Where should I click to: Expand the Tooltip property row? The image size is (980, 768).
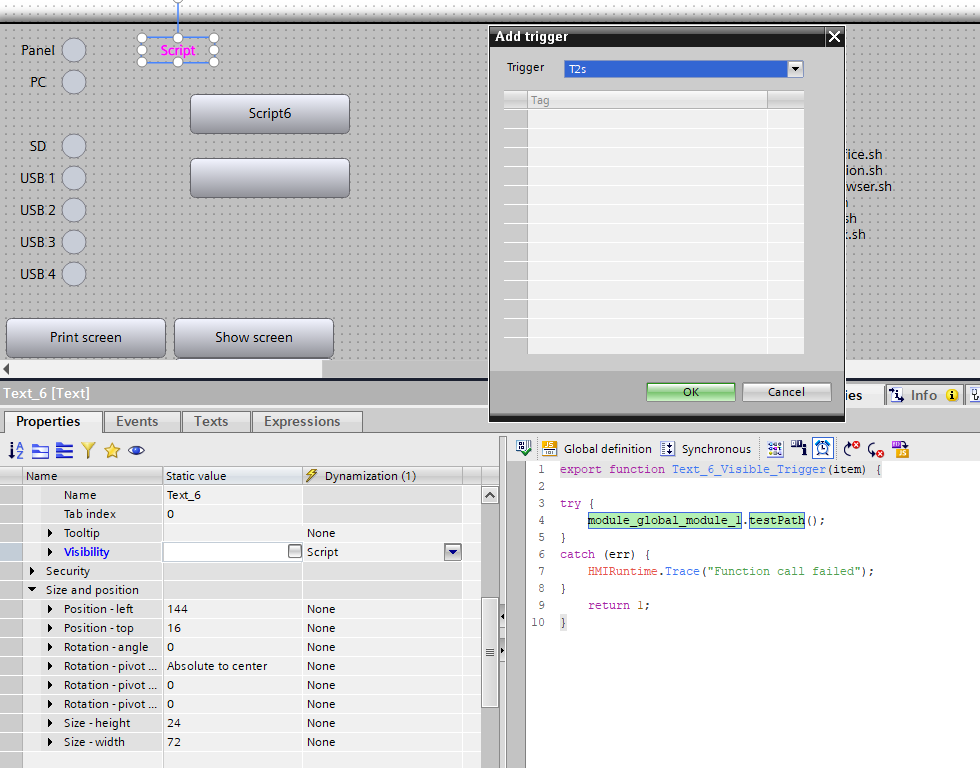click(x=51, y=533)
